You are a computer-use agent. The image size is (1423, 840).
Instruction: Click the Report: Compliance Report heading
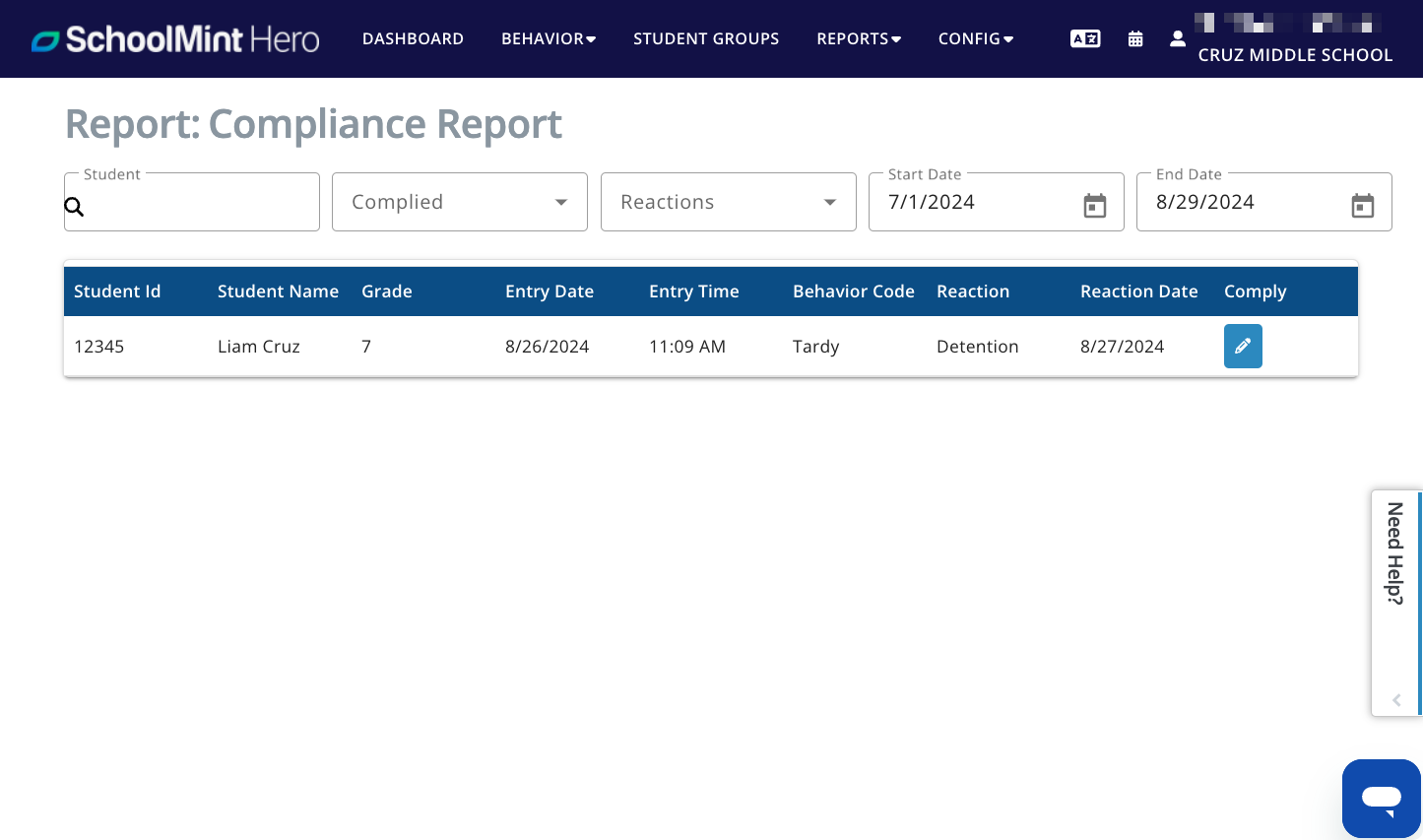pos(313,124)
